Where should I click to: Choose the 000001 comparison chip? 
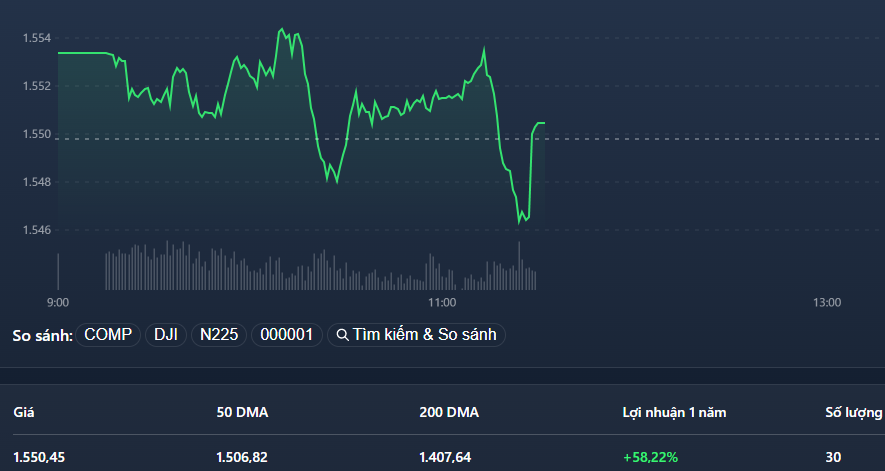coord(287,335)
